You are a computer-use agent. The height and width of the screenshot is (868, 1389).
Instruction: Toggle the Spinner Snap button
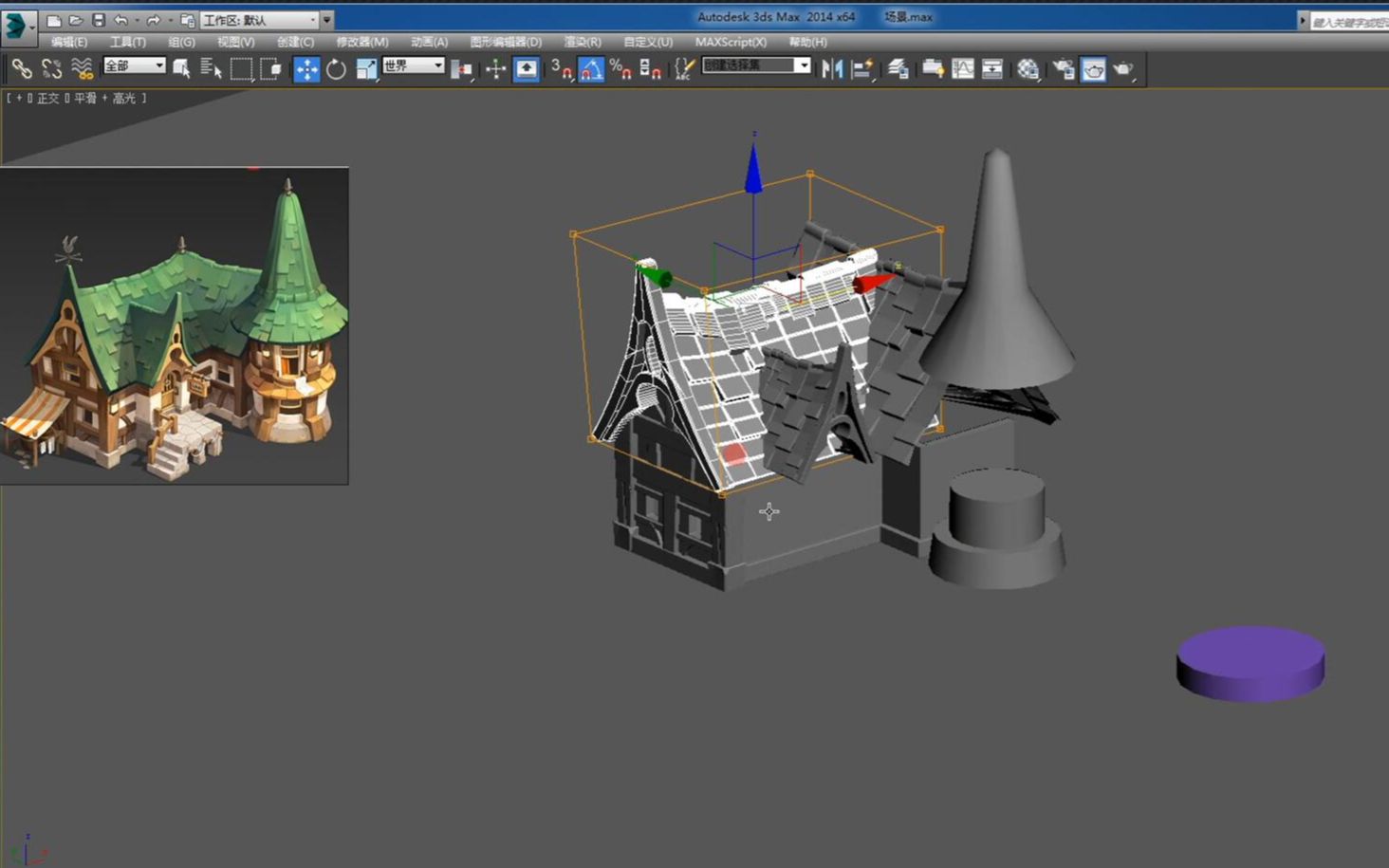(650, 68)
